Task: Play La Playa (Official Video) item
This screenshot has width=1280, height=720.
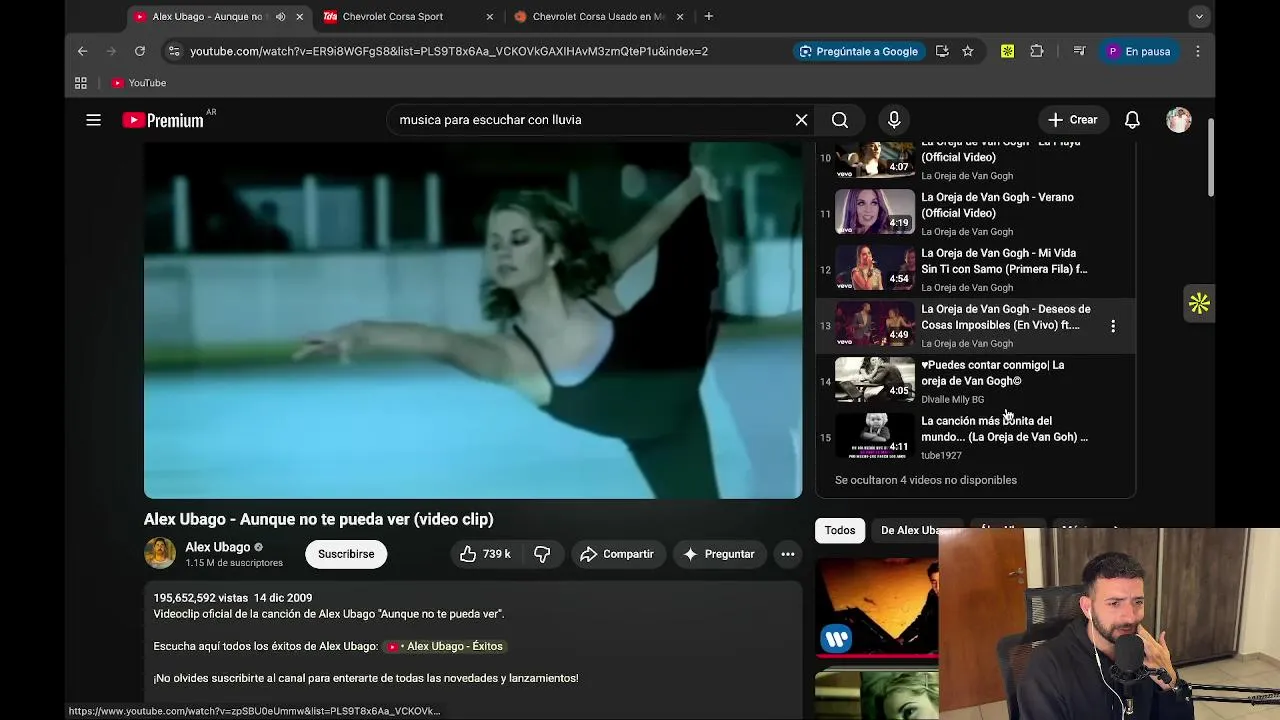Action: click(x=975, y=162)
